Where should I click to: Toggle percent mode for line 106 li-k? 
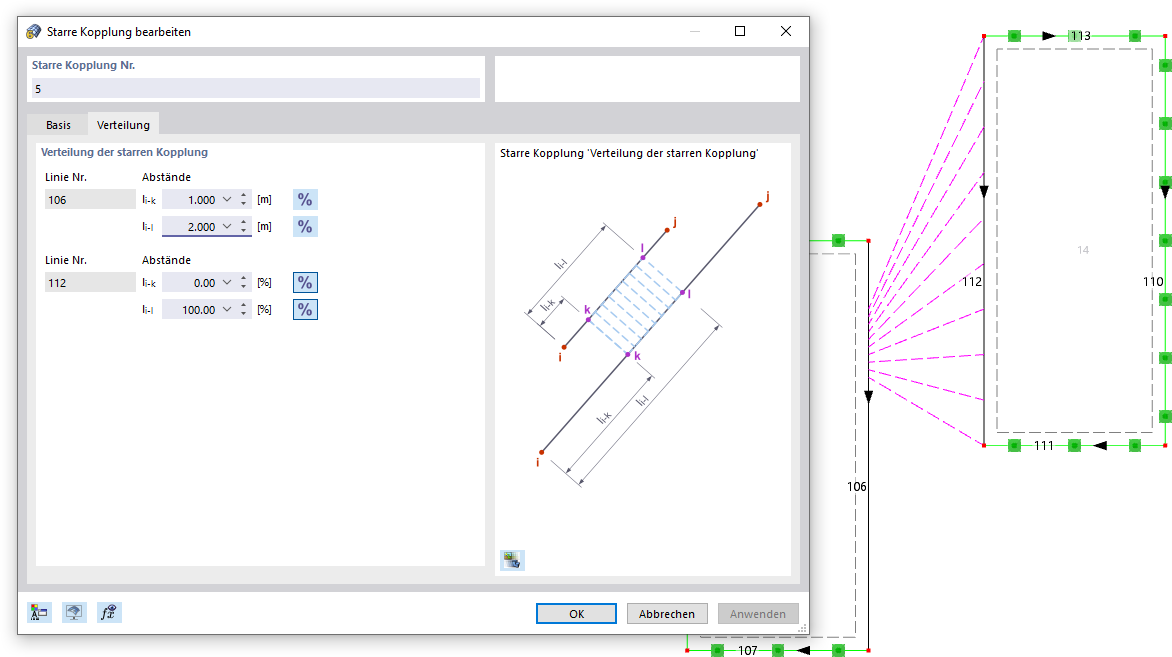coord(305,200)
